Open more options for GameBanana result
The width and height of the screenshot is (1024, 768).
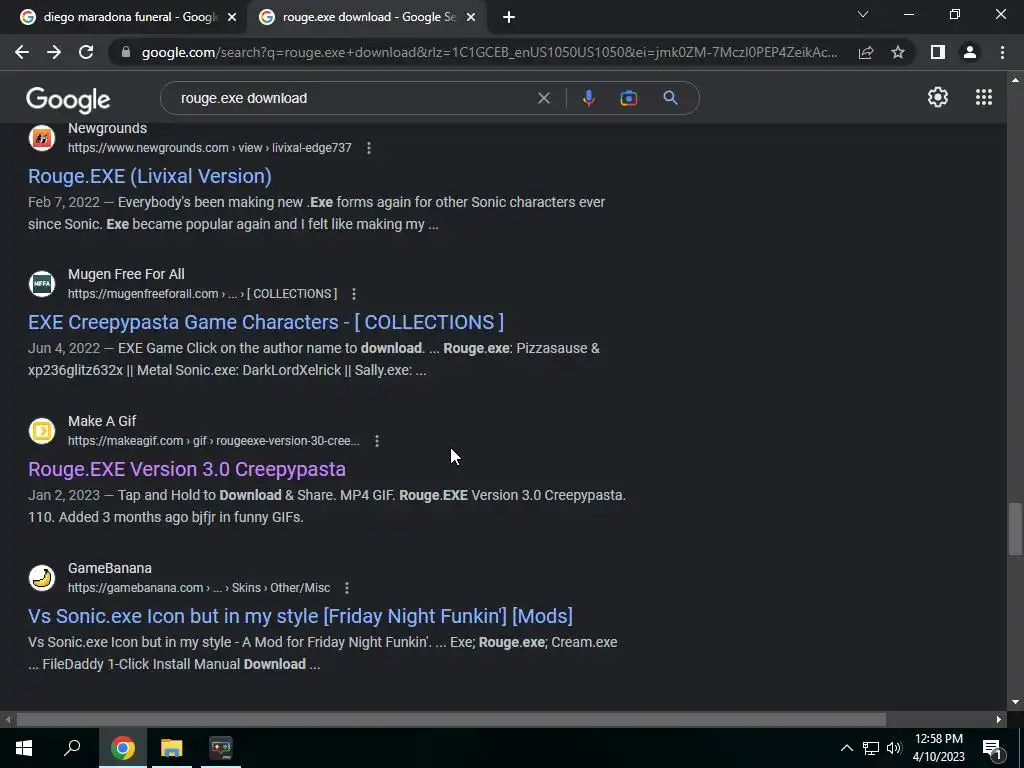[347, 588]
